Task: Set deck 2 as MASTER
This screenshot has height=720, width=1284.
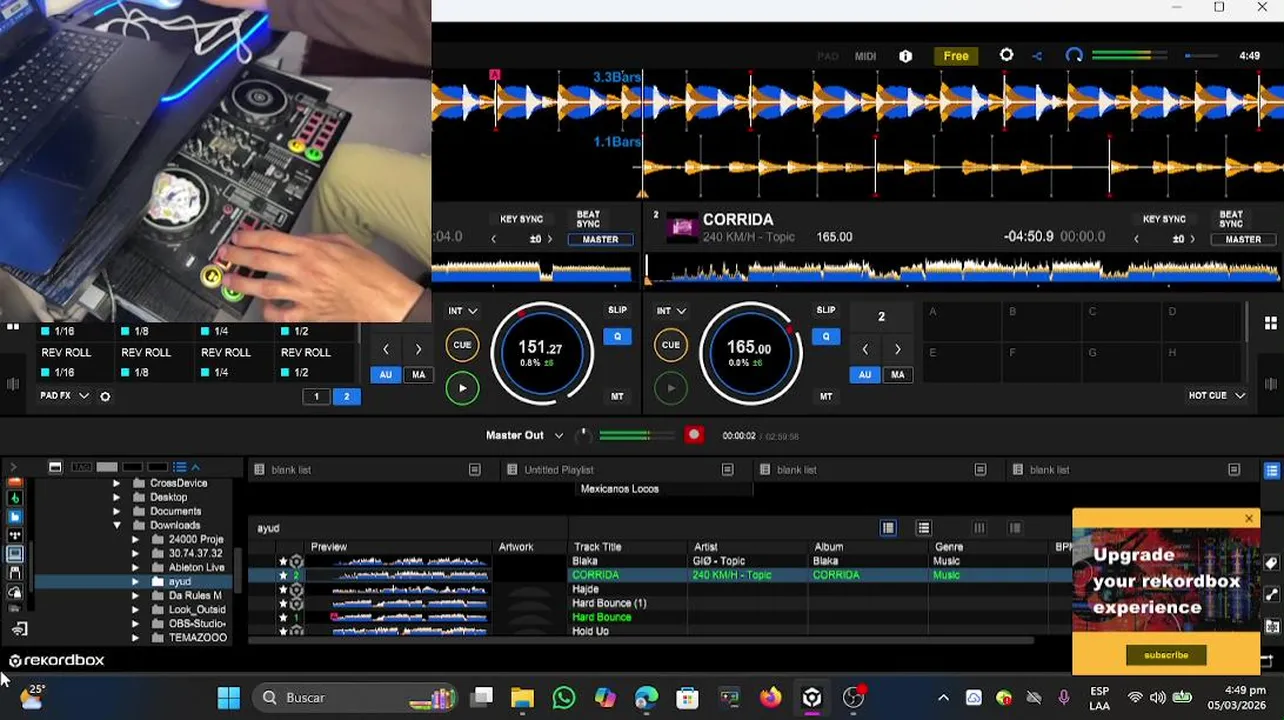Action: click(x=1243, y=240)
